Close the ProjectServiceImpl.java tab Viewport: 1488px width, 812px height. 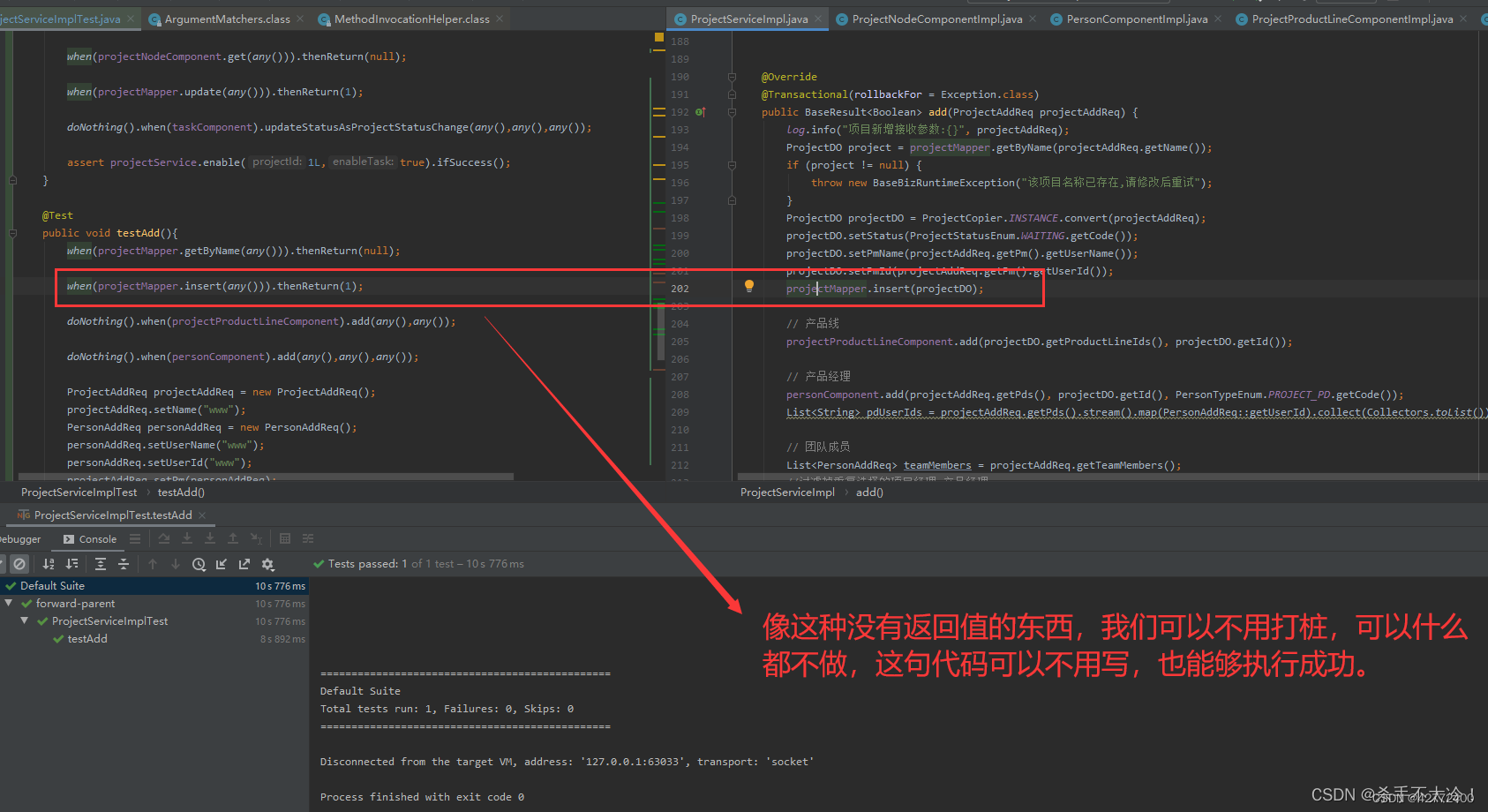click(818, 19)
